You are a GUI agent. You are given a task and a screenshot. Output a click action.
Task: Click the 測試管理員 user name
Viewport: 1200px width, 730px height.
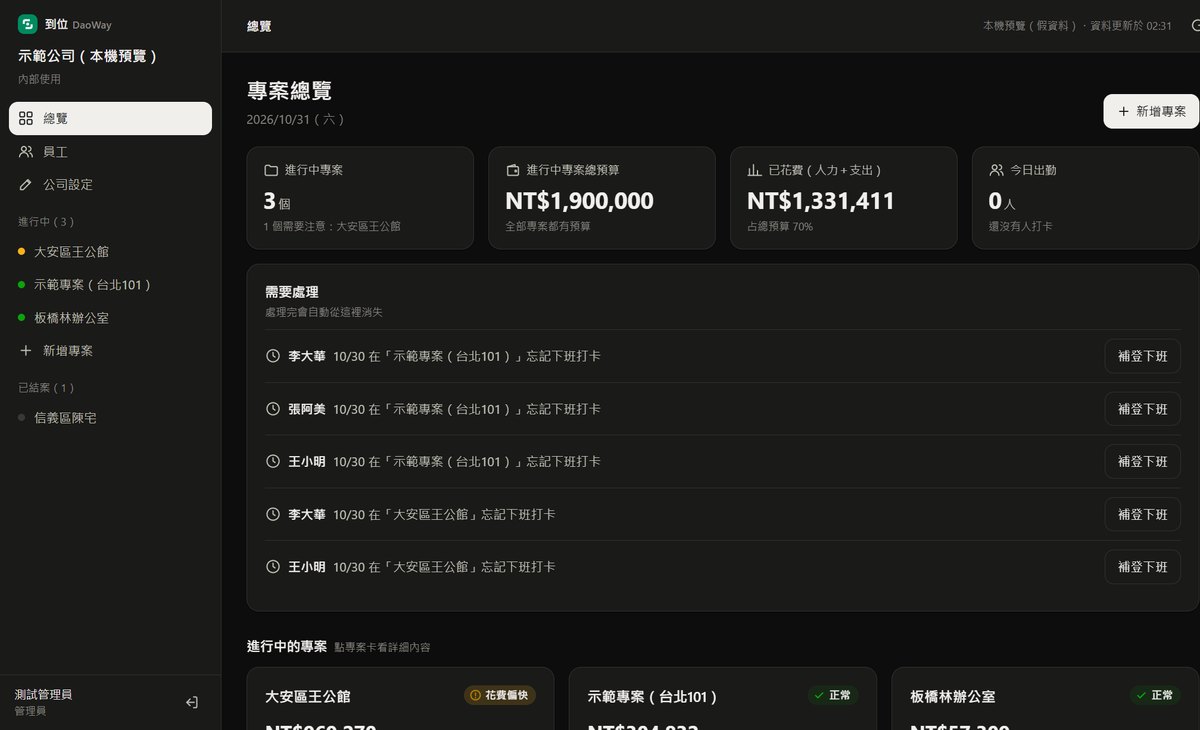pos(43,694)
